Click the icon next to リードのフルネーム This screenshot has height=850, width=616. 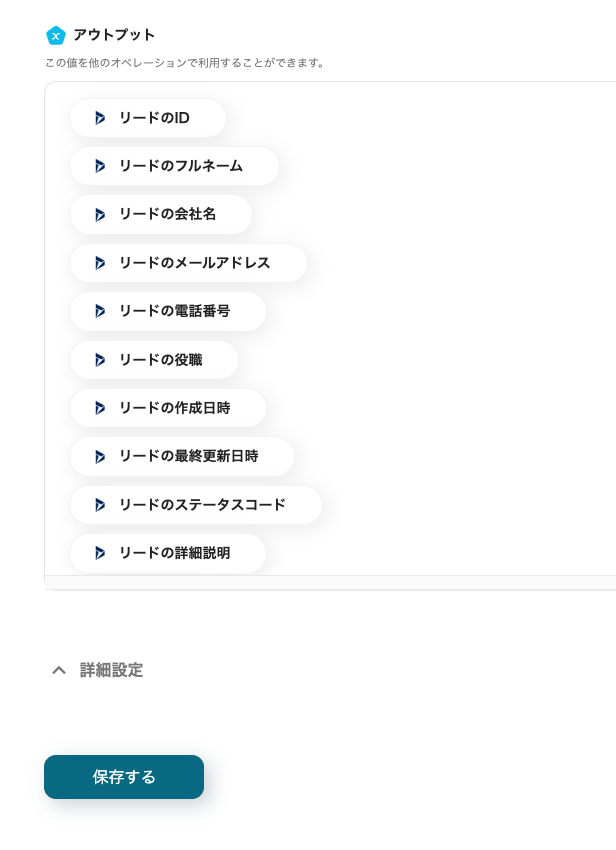coord(99,166)
